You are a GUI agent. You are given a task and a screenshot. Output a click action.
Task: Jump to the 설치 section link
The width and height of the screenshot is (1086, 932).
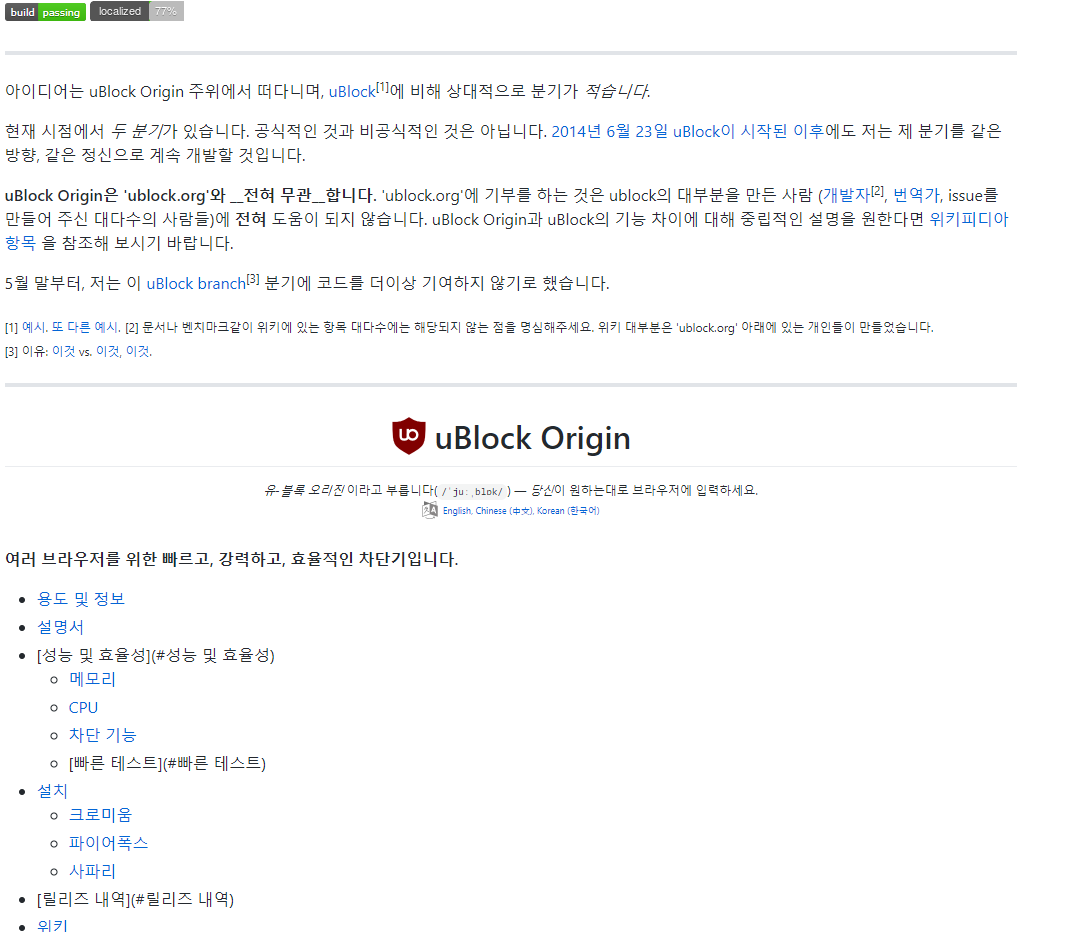(52, 790)
